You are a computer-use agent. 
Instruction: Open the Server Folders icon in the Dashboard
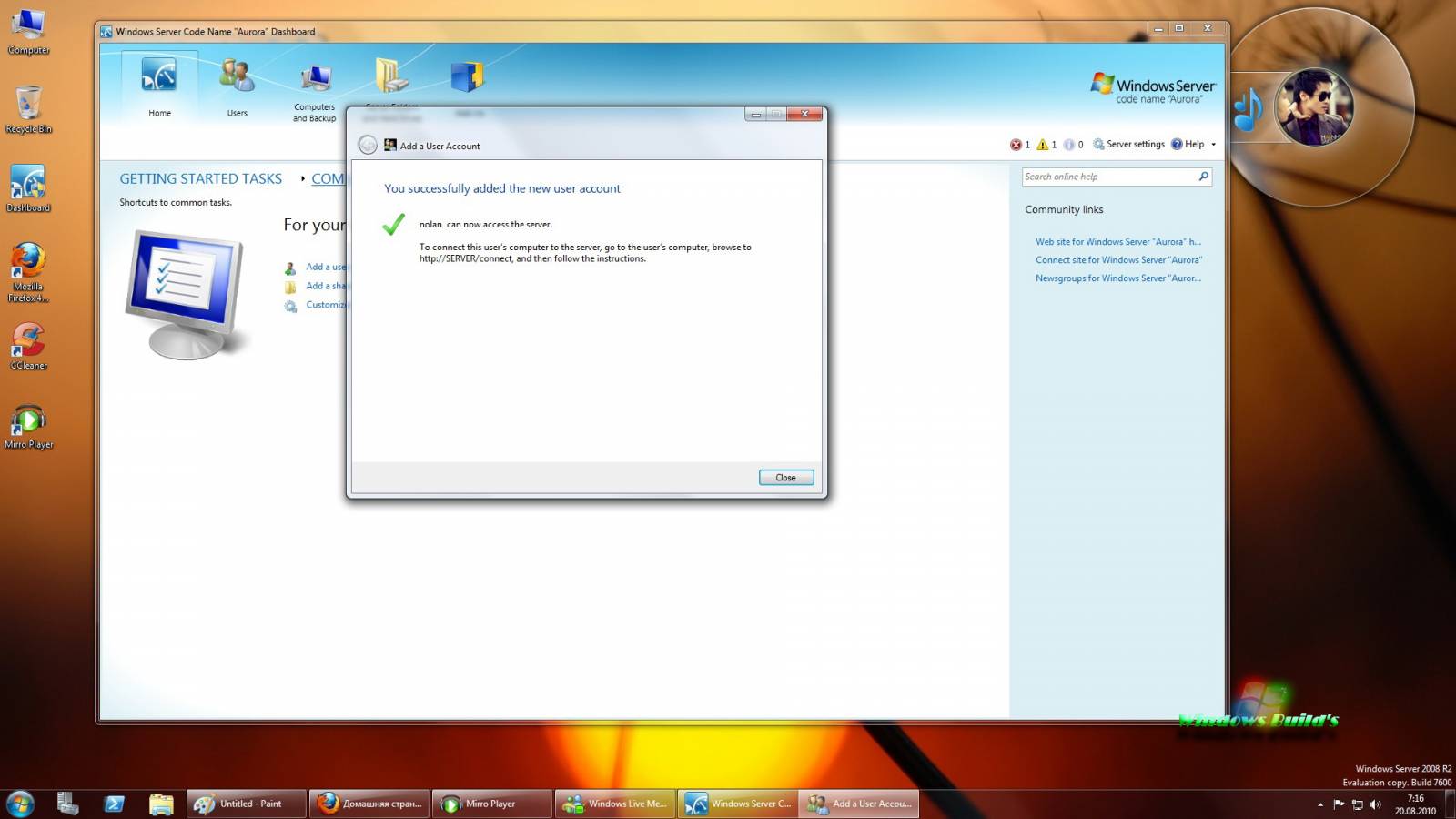[392, 77]
